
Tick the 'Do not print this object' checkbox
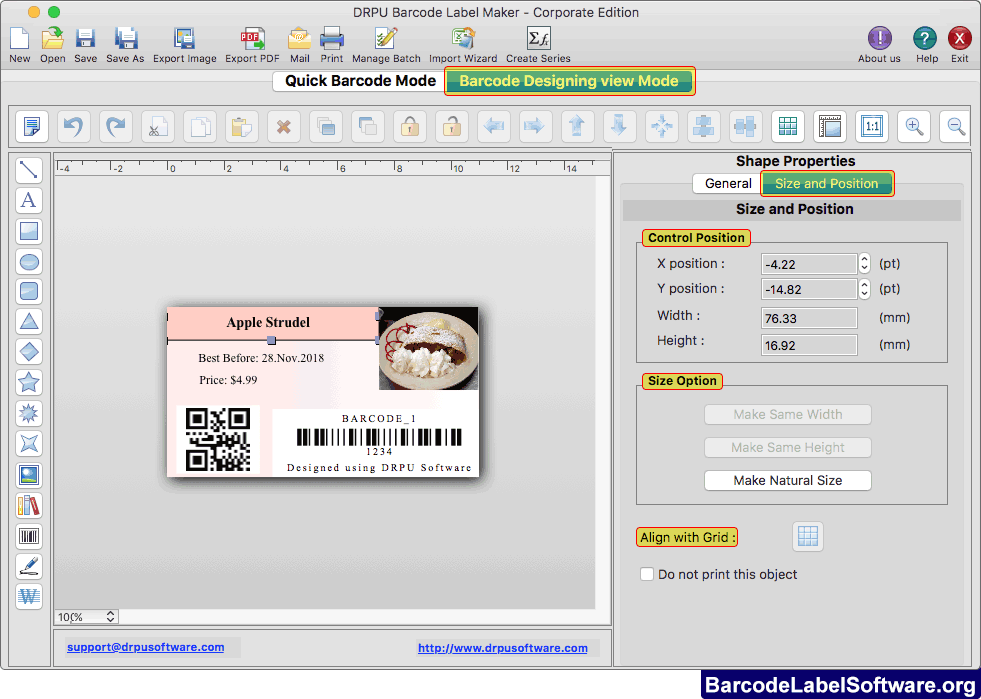647,574
